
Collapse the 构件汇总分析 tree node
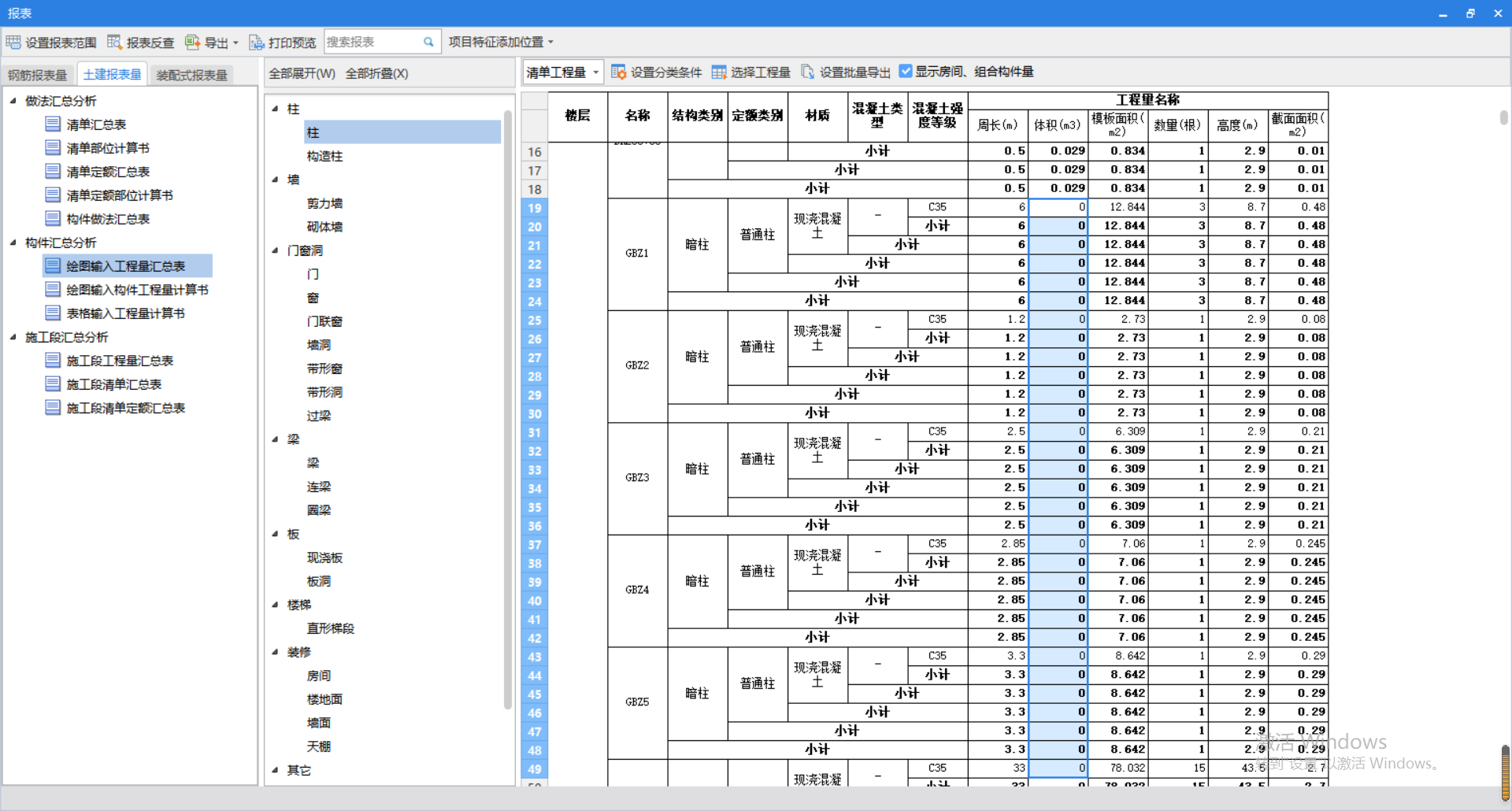click(13, 242)
